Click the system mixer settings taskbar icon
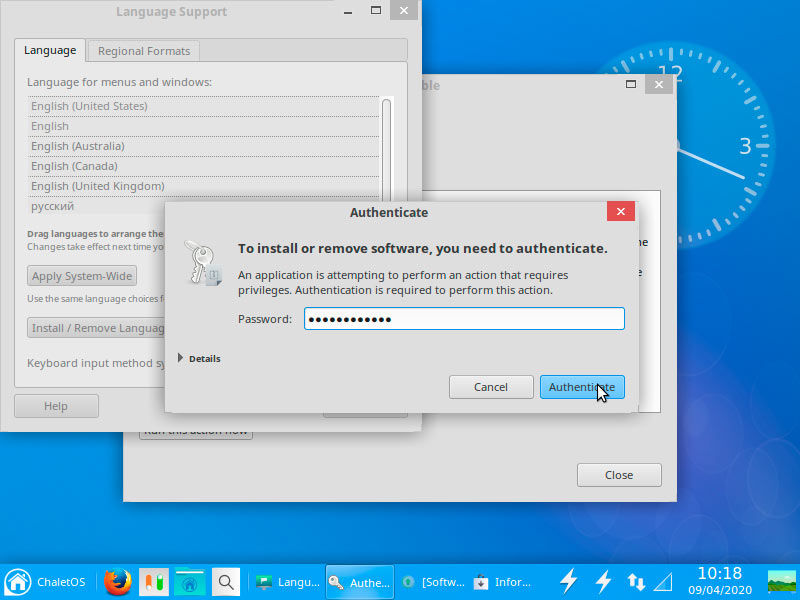This screenshot has width=800, height=600. click(154, 582)
